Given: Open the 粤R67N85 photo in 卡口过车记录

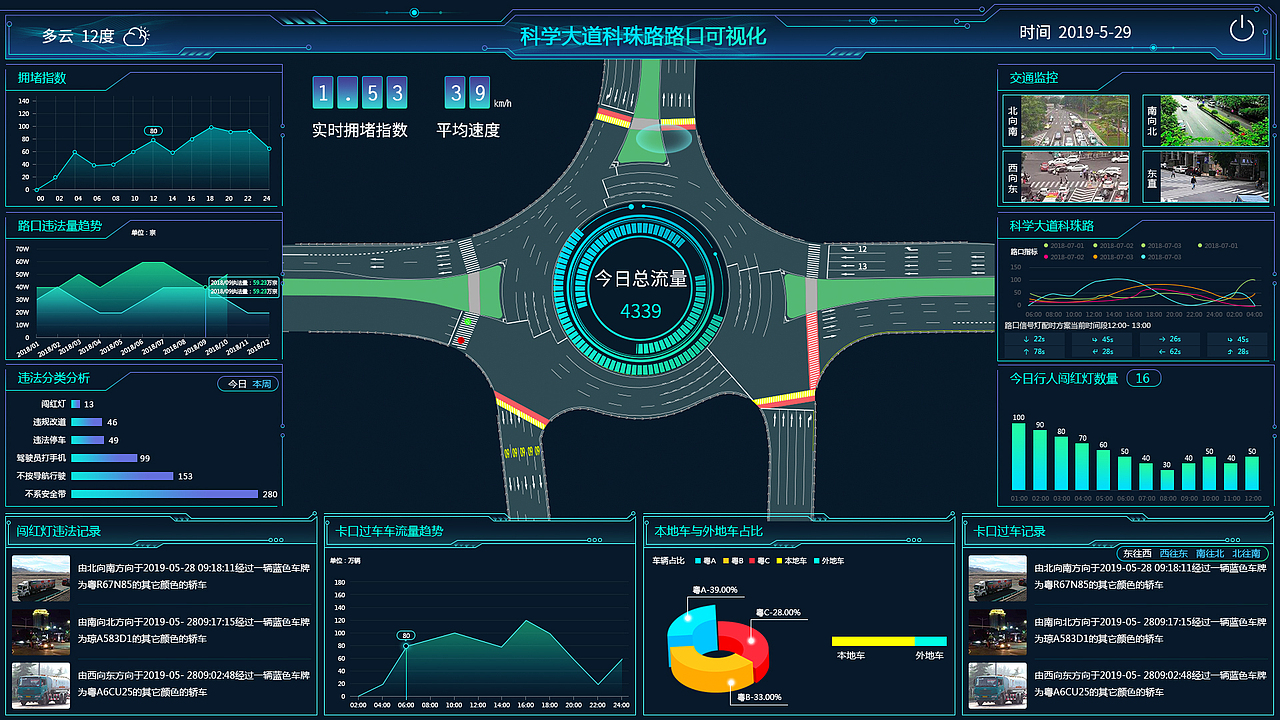Looking at the screenshot, I should tap(998, 578).
